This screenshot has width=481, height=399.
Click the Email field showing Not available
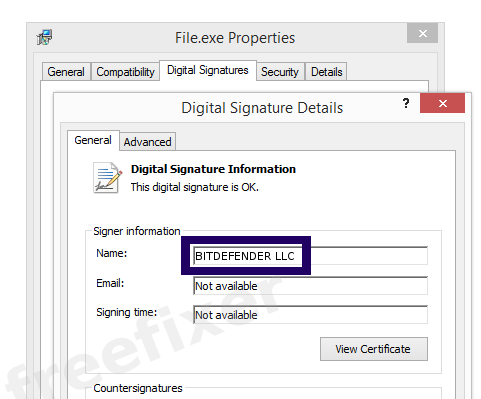pos(310,286)
